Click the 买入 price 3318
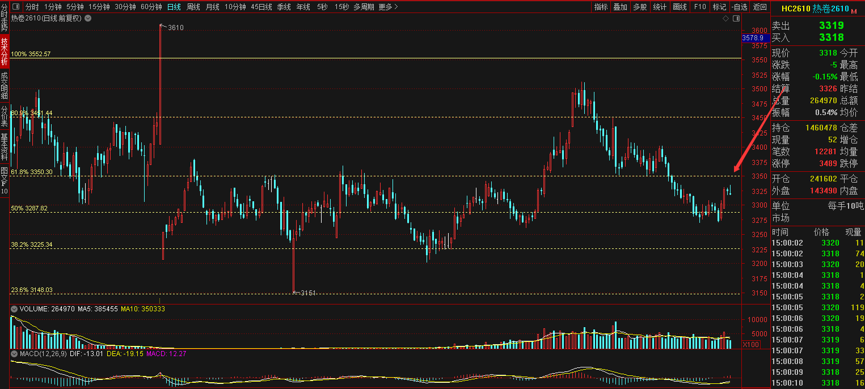The image size is (865, 389). click(831, 38)
